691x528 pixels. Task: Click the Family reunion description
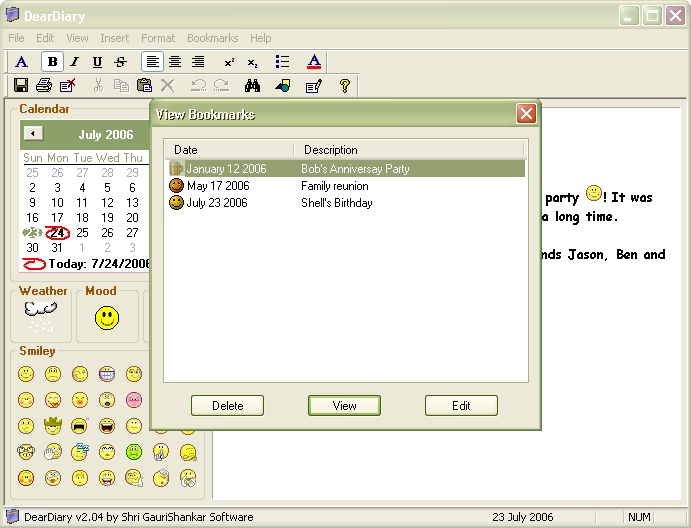334,186
